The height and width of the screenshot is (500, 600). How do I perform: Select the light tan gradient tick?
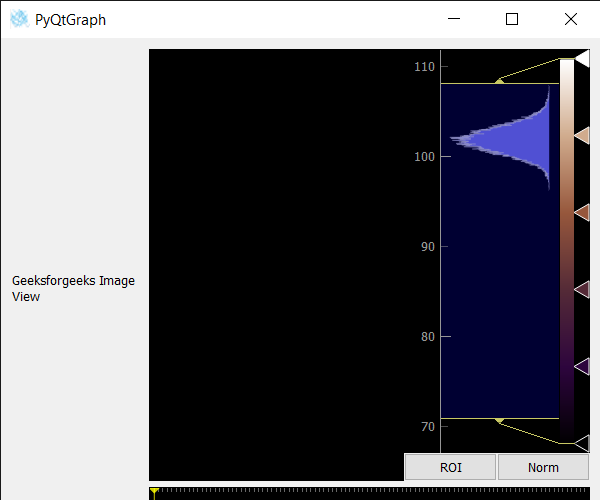coord(582,135)
